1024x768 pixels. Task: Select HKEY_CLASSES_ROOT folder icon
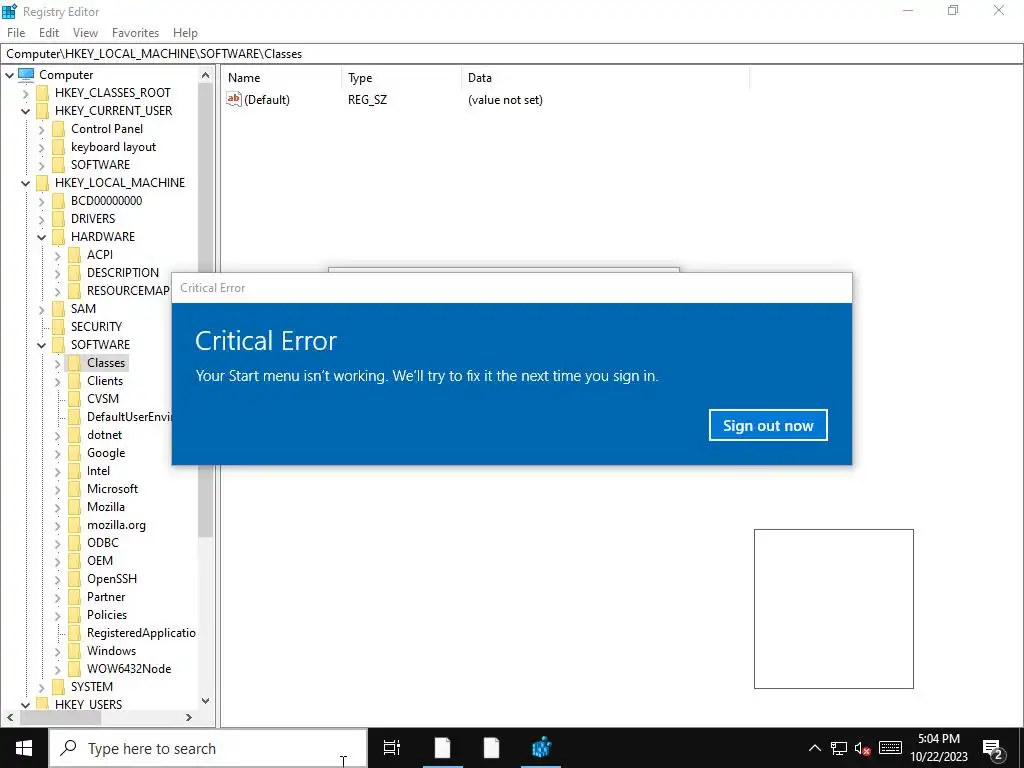[42, 93]
